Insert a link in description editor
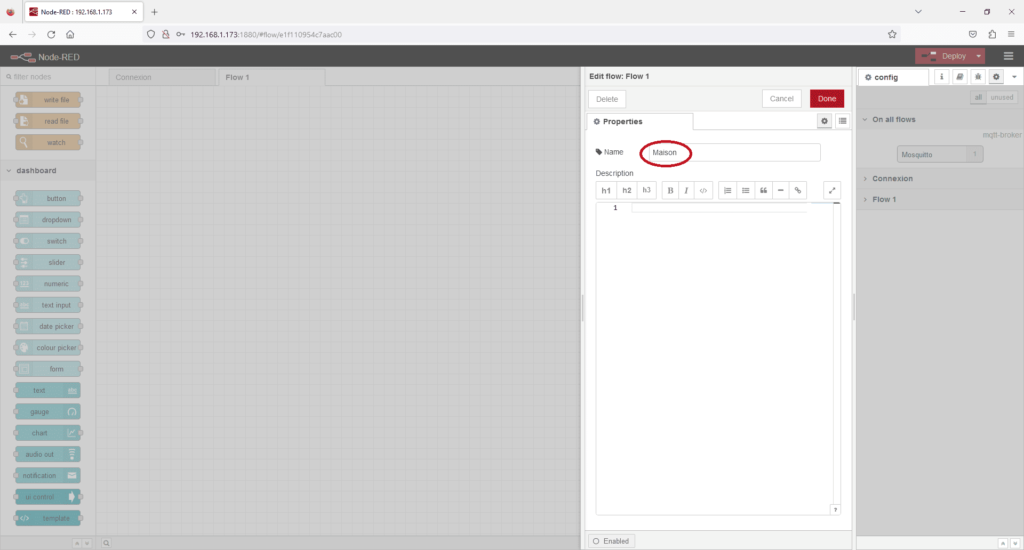 798,190
